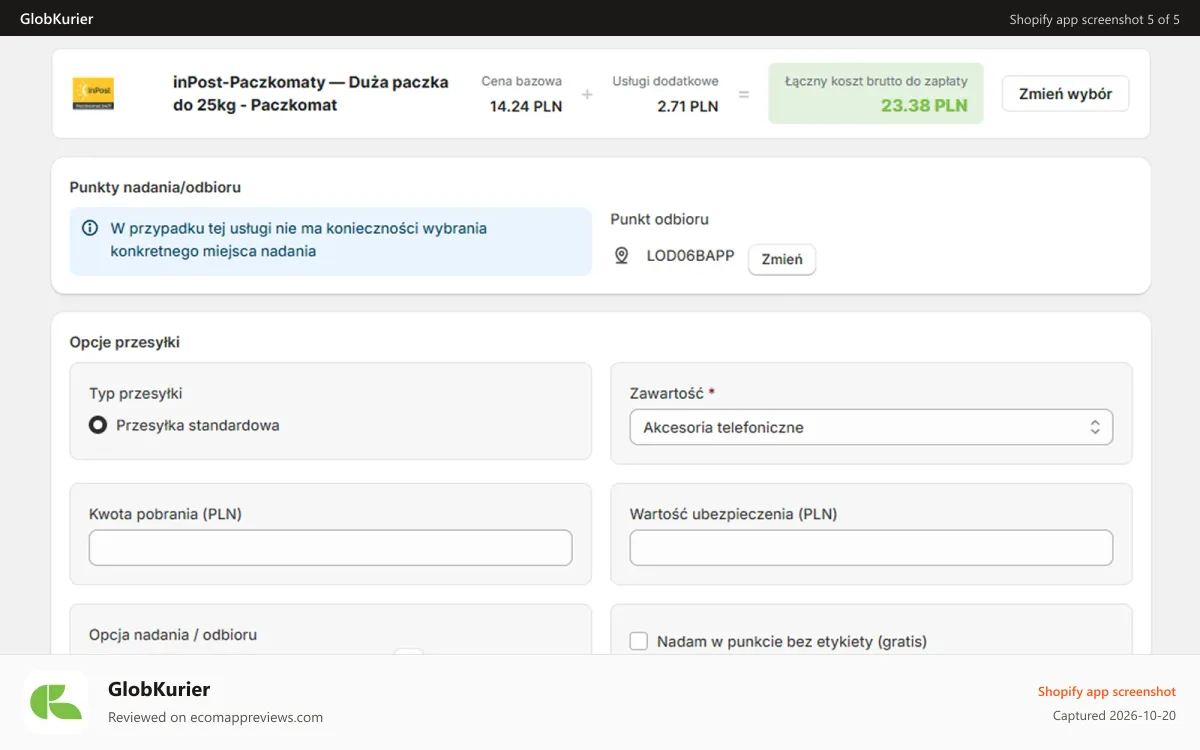
Task: Click the Usługi dodatkowe label
Action: coord(666,81)
